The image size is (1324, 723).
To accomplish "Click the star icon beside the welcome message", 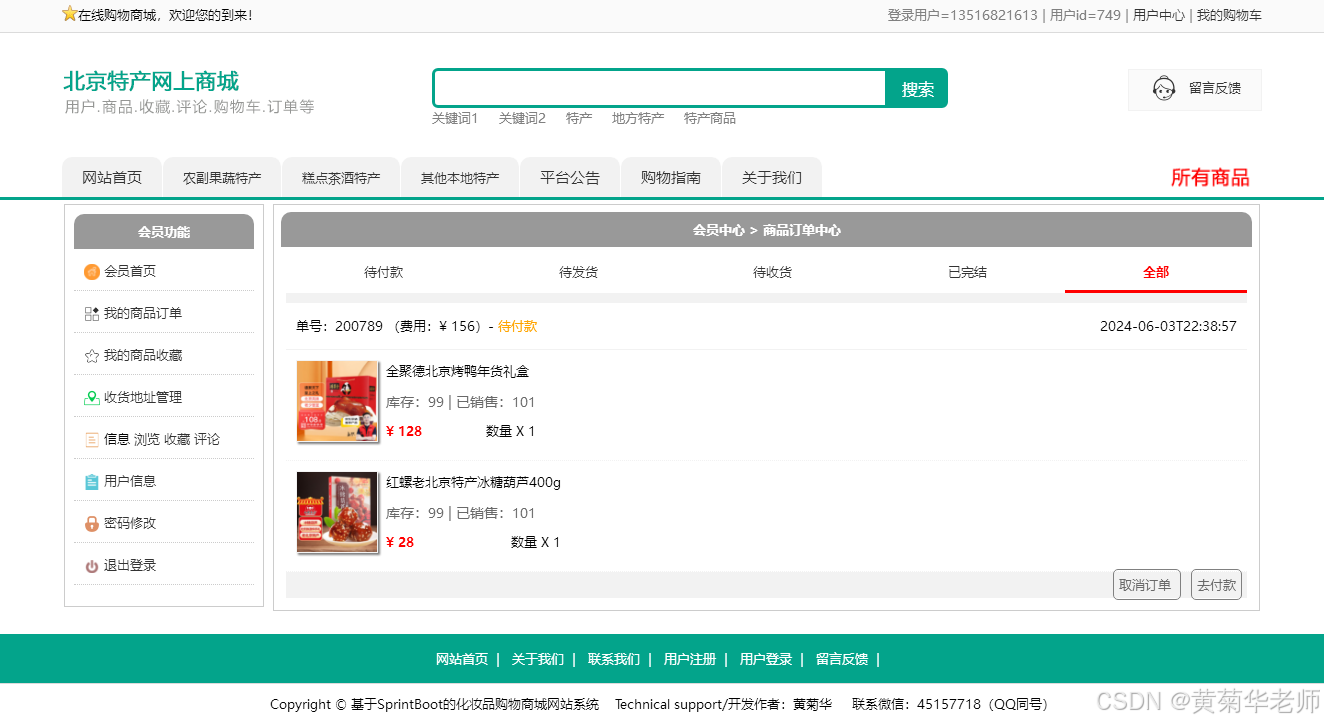I will pos(69,14).
